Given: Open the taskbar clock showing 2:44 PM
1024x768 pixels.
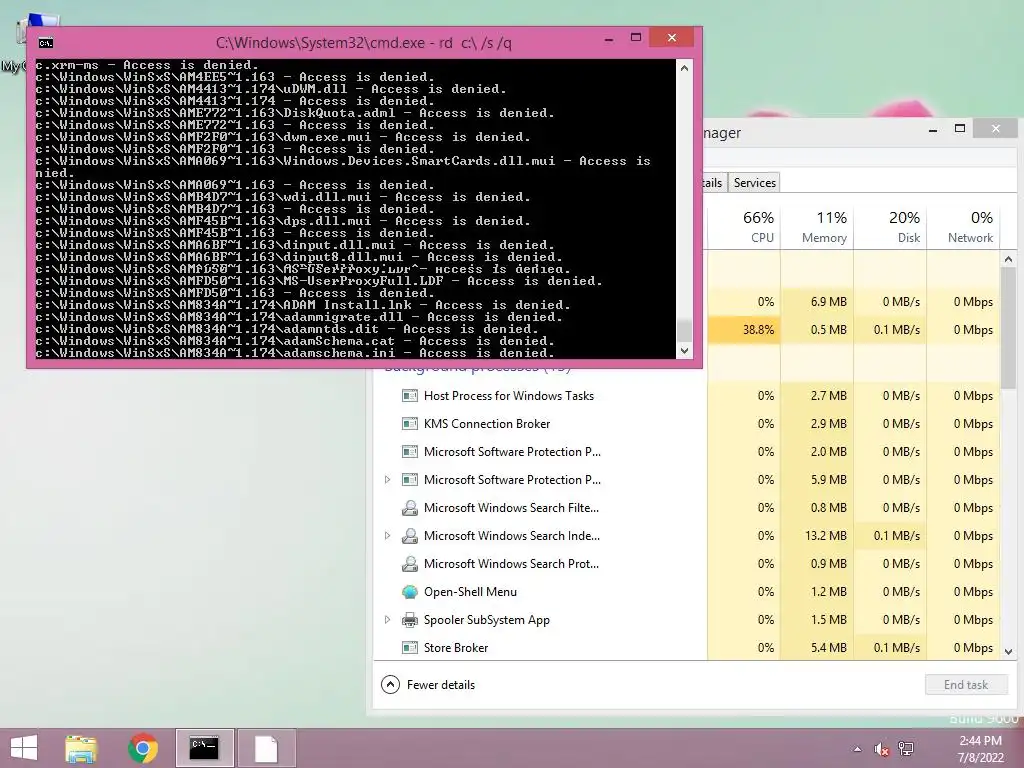Looking at the screenshot, I should (980, 749).
